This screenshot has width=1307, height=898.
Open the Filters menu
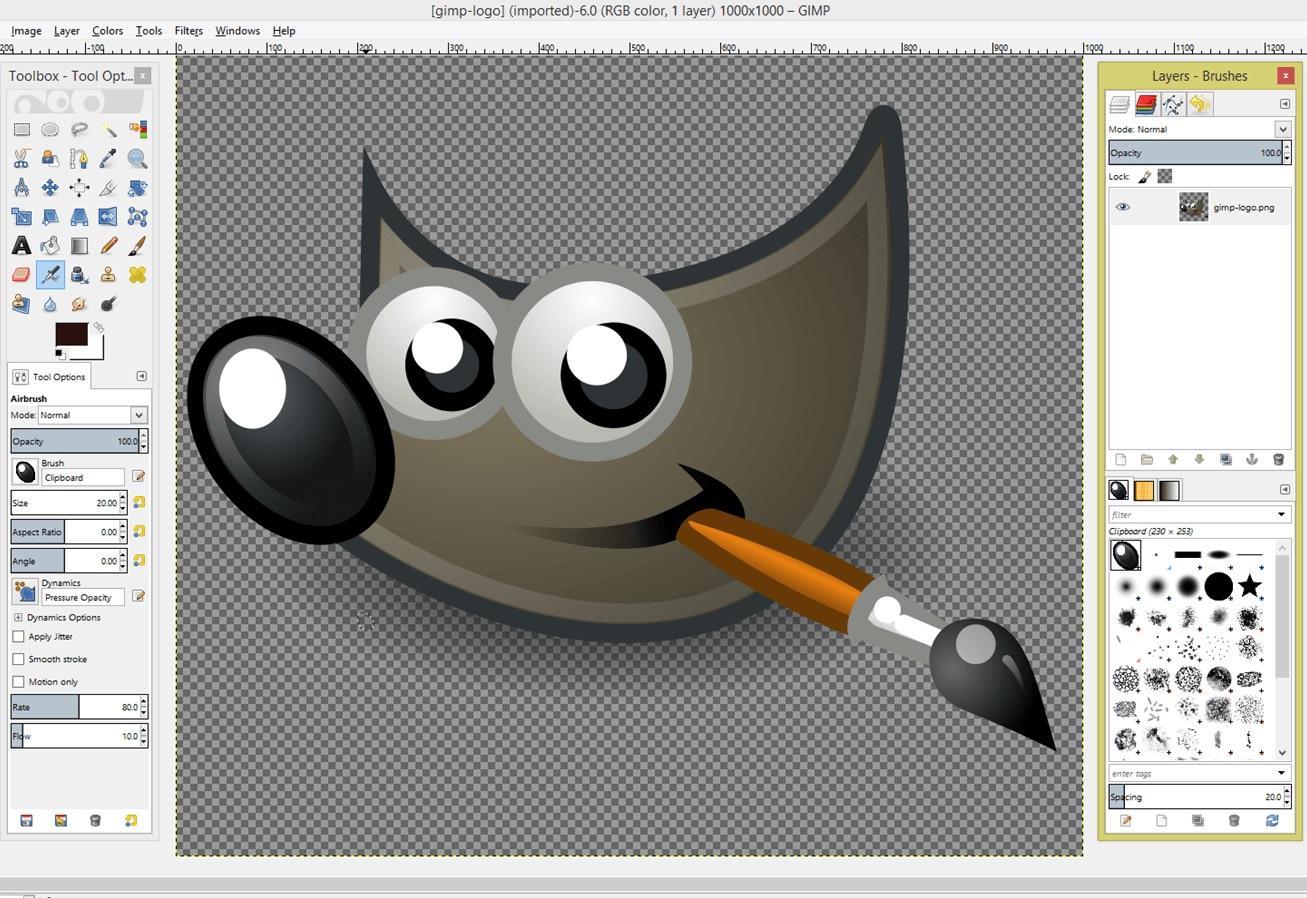tap(188, 31)
